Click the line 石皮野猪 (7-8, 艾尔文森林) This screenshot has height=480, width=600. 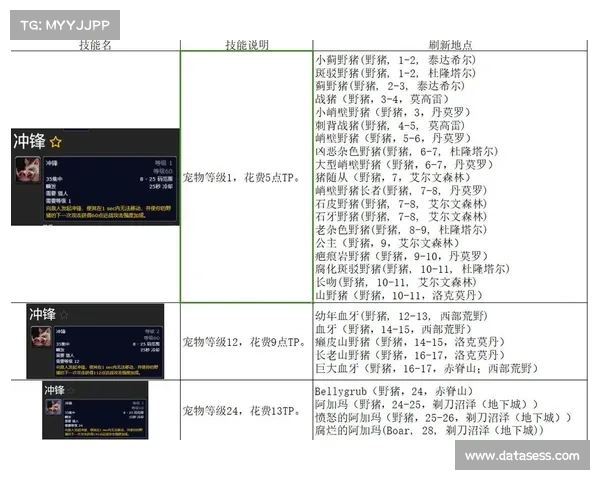pos(401,204)
